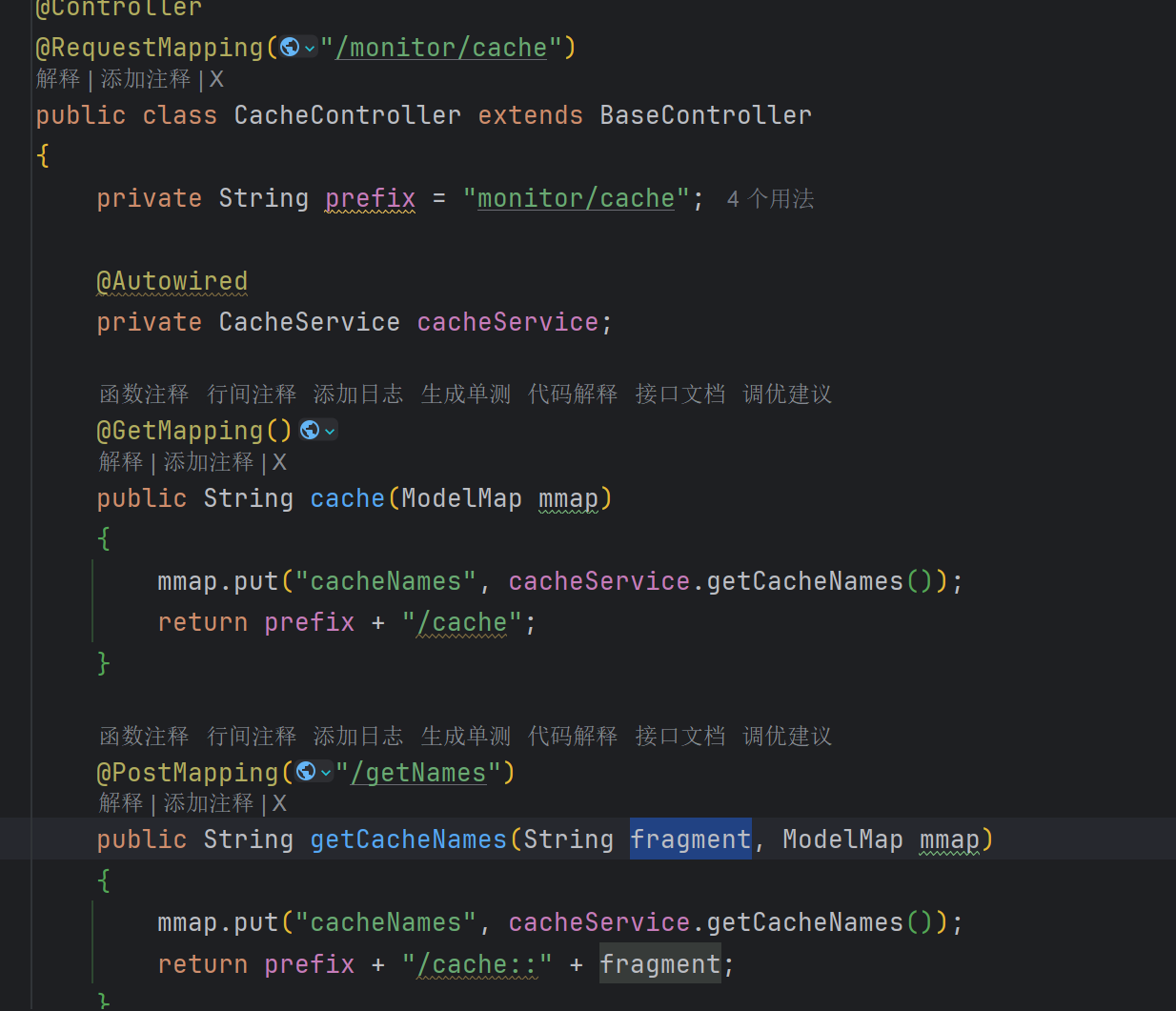Click 调优建议 above the @GetMapping annotation
Viewport: 1176px width, 1011px height.
click(787, 394)
